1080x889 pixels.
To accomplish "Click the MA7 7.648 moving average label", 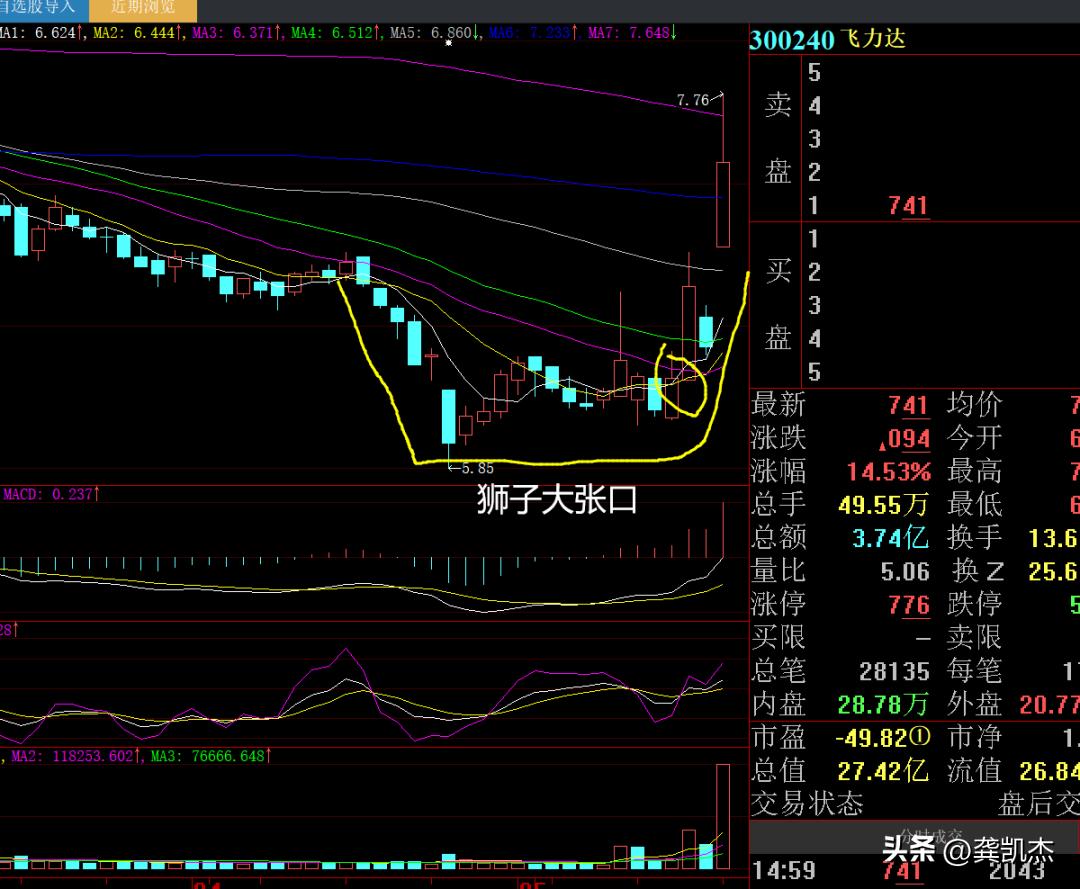I will 632,32.
